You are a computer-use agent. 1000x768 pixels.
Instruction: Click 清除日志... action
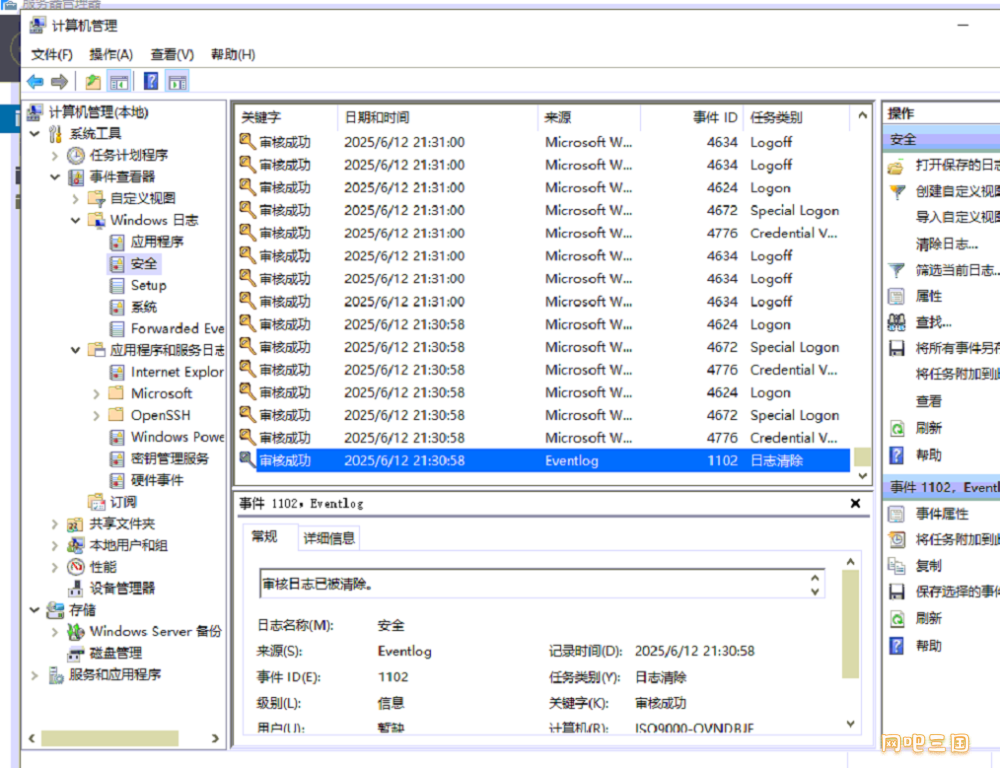pos(947,244)
